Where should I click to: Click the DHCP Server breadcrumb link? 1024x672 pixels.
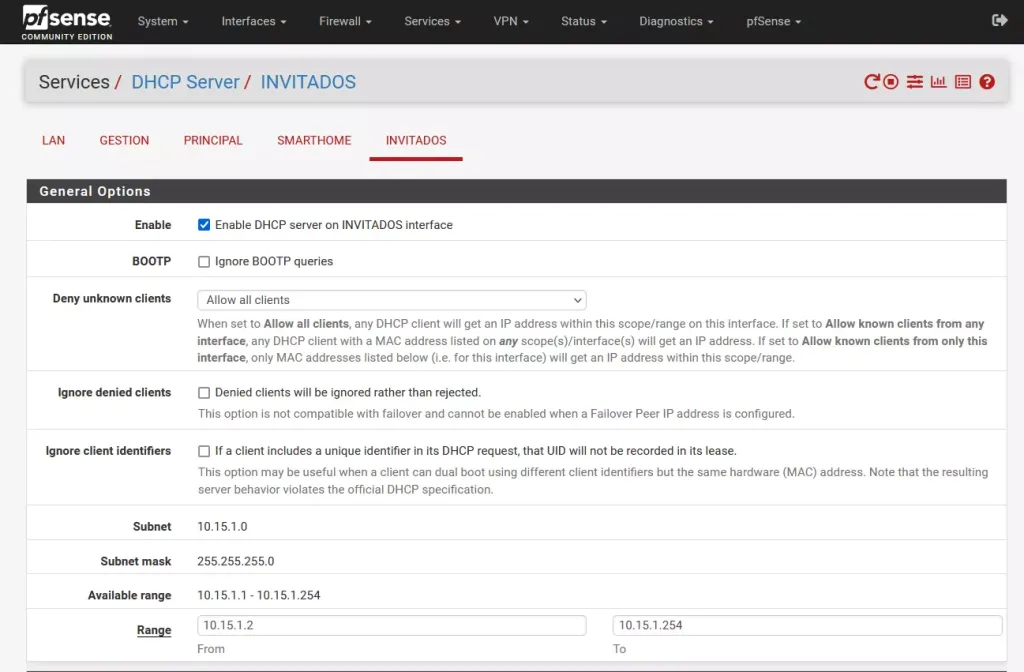[185, 82]
